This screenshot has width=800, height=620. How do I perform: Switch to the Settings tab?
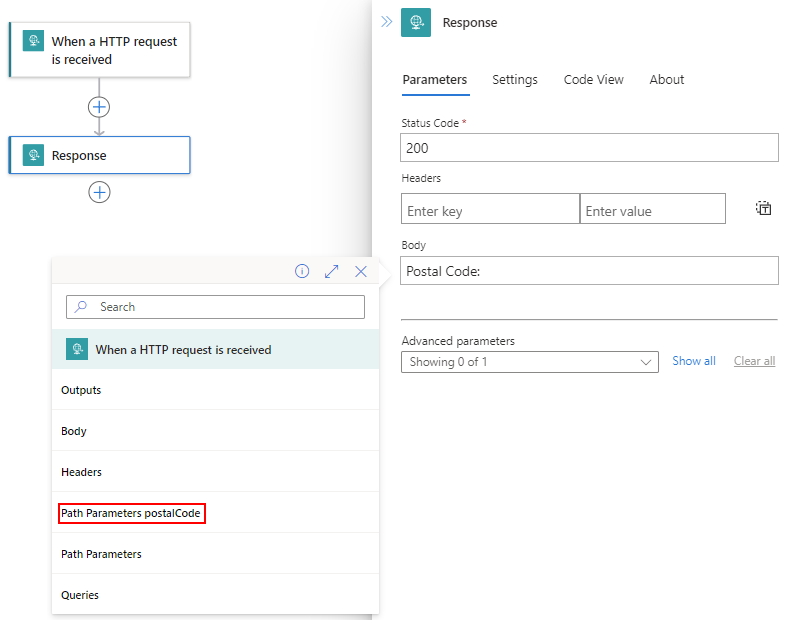(514, 80)
